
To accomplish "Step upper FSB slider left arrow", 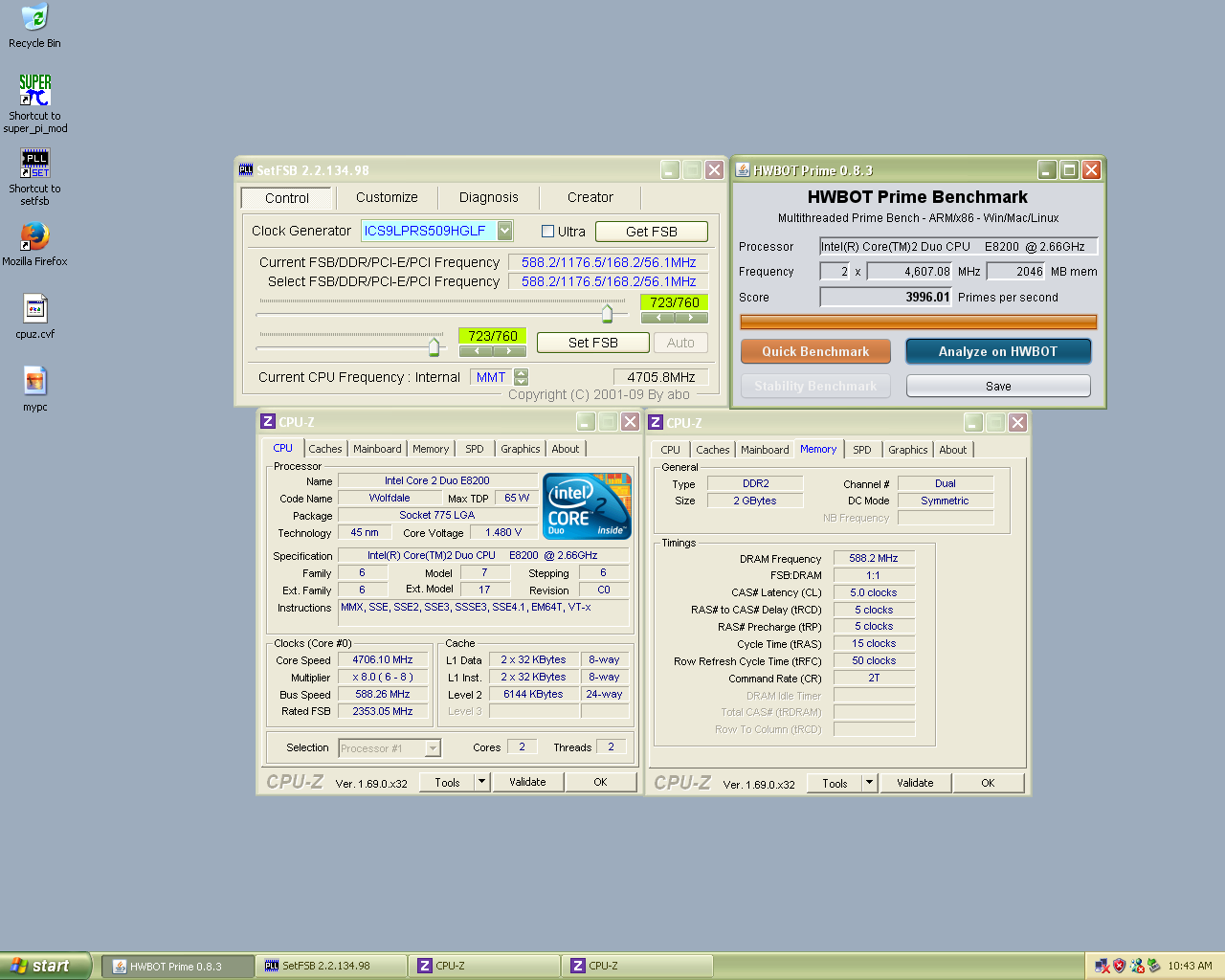I will click(x=657, y=318).
